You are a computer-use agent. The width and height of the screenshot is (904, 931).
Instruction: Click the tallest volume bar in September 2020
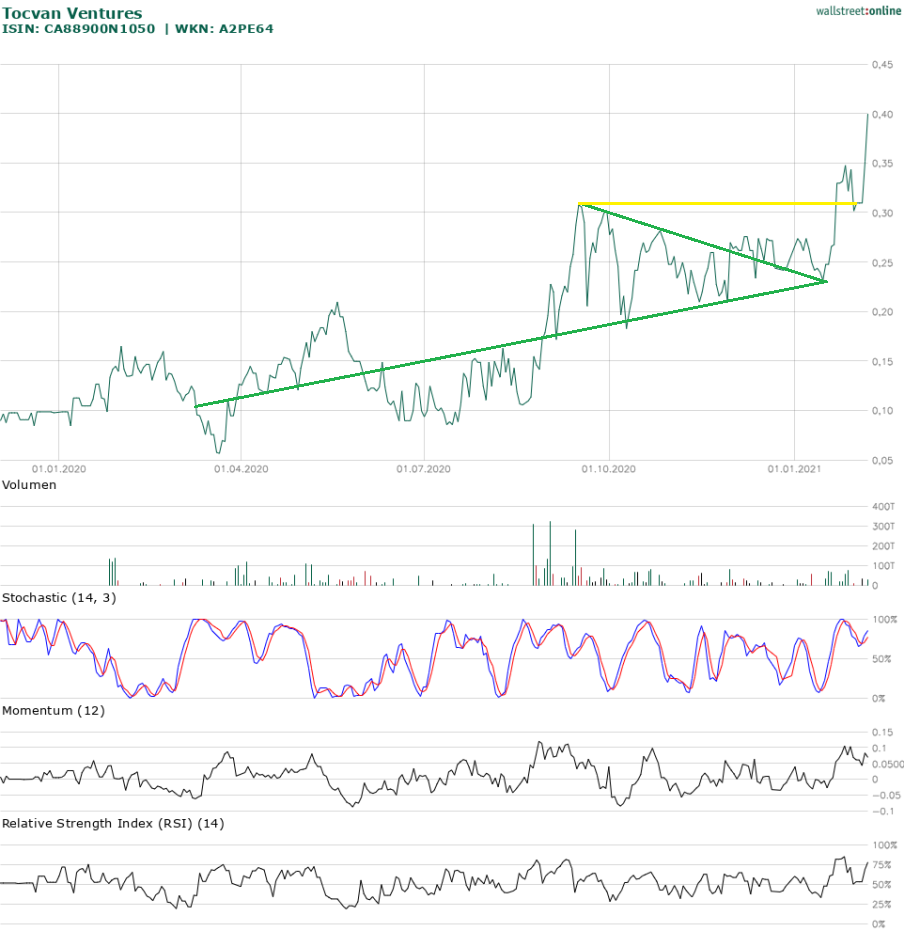[x=550, y=553]
